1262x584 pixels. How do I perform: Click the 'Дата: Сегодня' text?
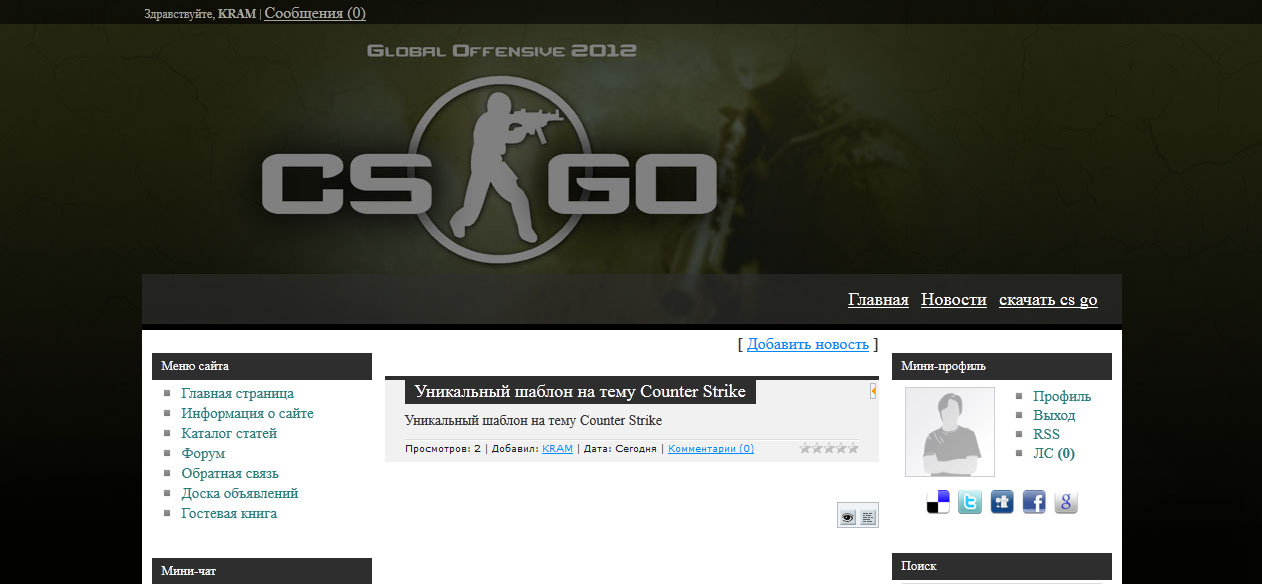620,449
